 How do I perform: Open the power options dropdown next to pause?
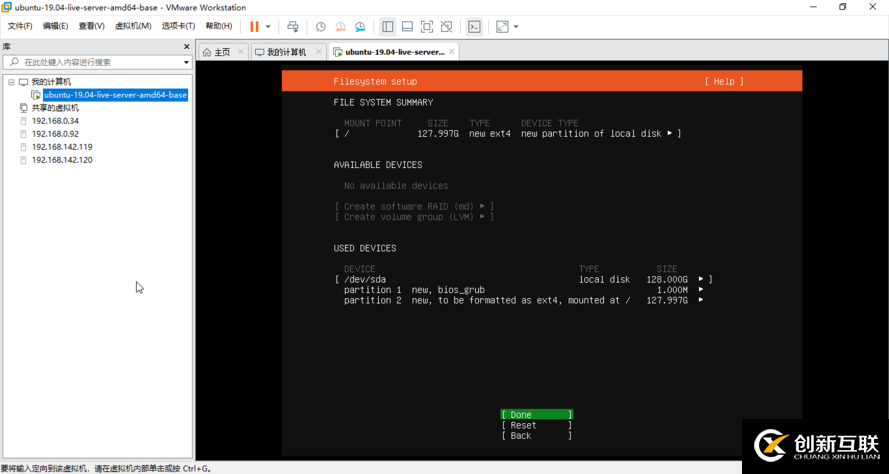click(268, 27)
